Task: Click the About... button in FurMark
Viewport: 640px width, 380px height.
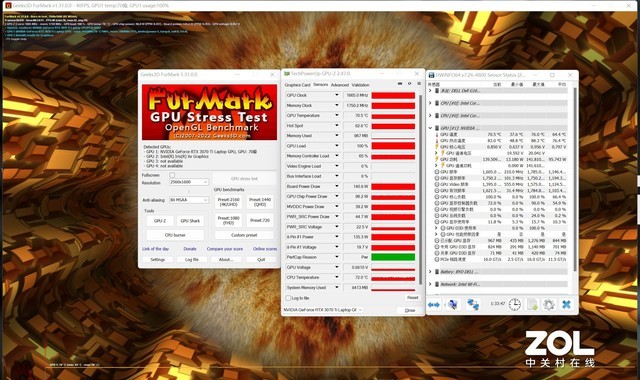Action: [x=226, y=260]
